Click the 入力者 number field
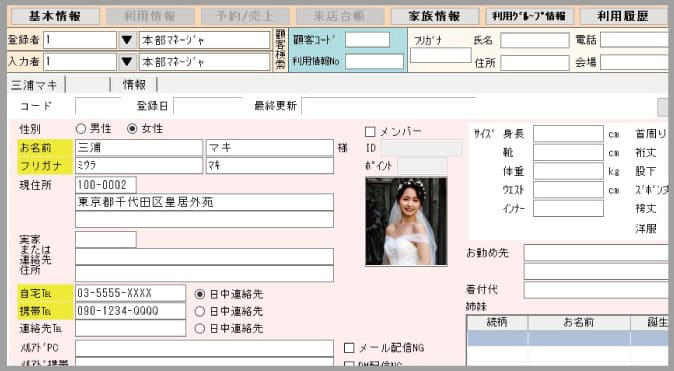The image size is (674, 371). click(x=80, y=61)
